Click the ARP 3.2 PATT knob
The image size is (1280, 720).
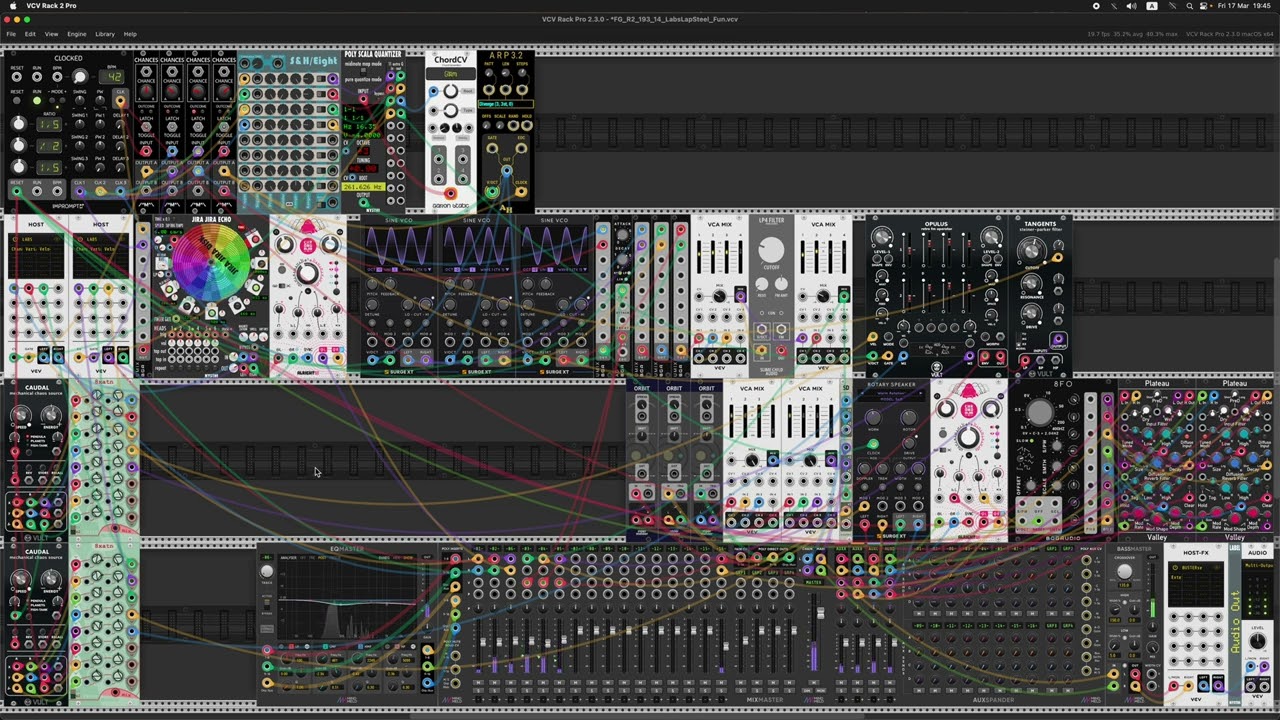[489, 73]
